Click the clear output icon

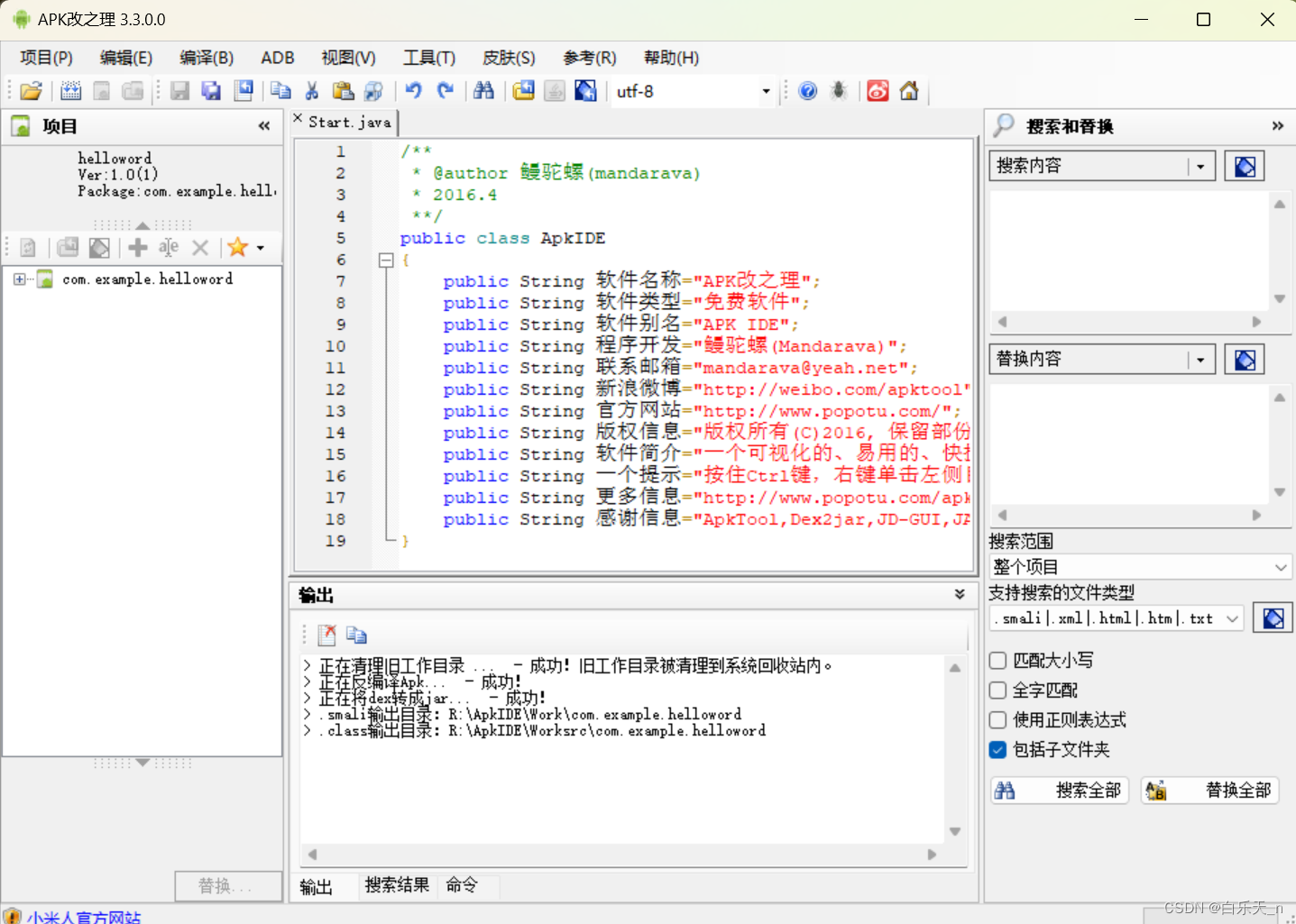pyautogui.click(x=326, y=635)
